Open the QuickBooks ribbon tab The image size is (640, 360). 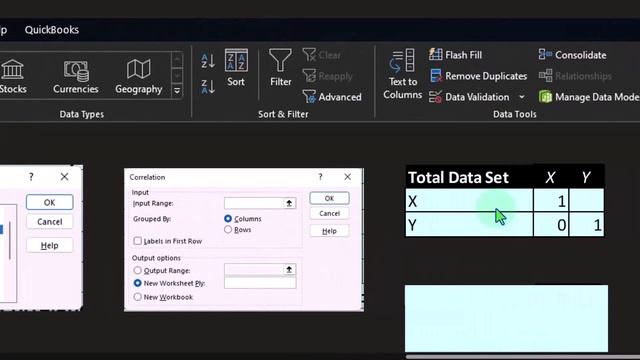pyautogui.click(x=52, y=30)
